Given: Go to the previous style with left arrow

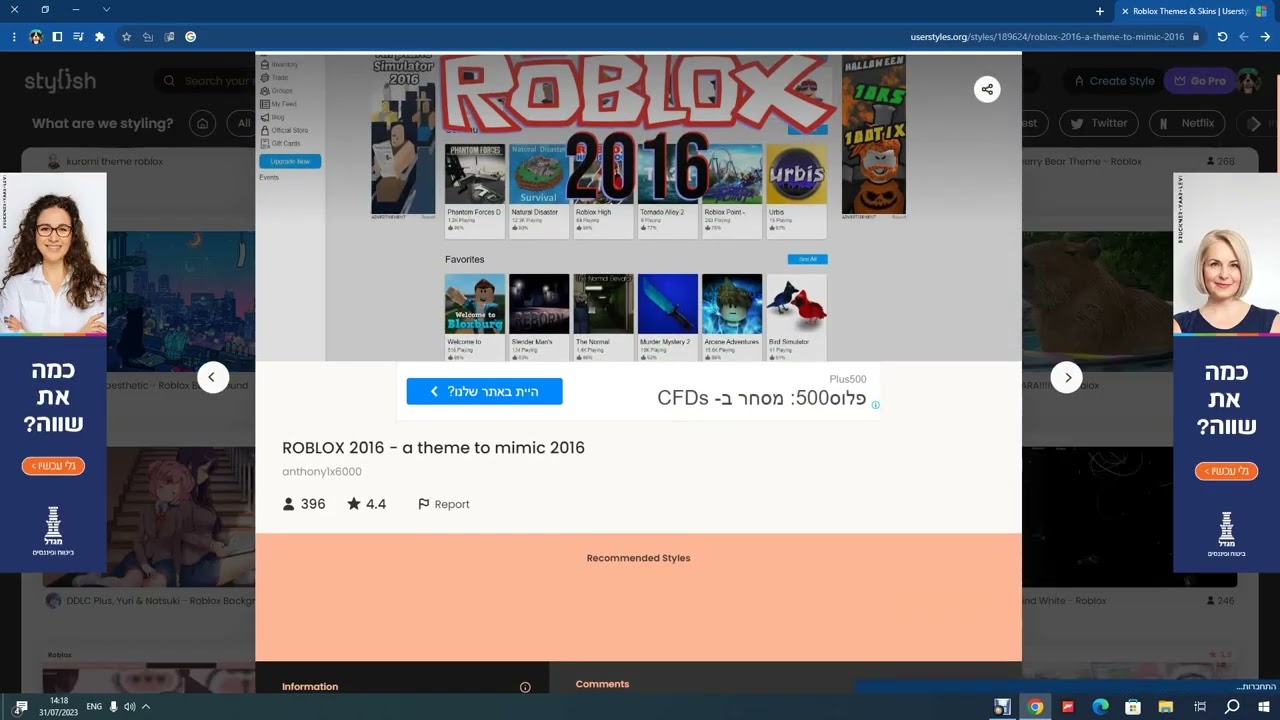Looking at the screenshot, I should pyautogui.click(x=212, y=377).
